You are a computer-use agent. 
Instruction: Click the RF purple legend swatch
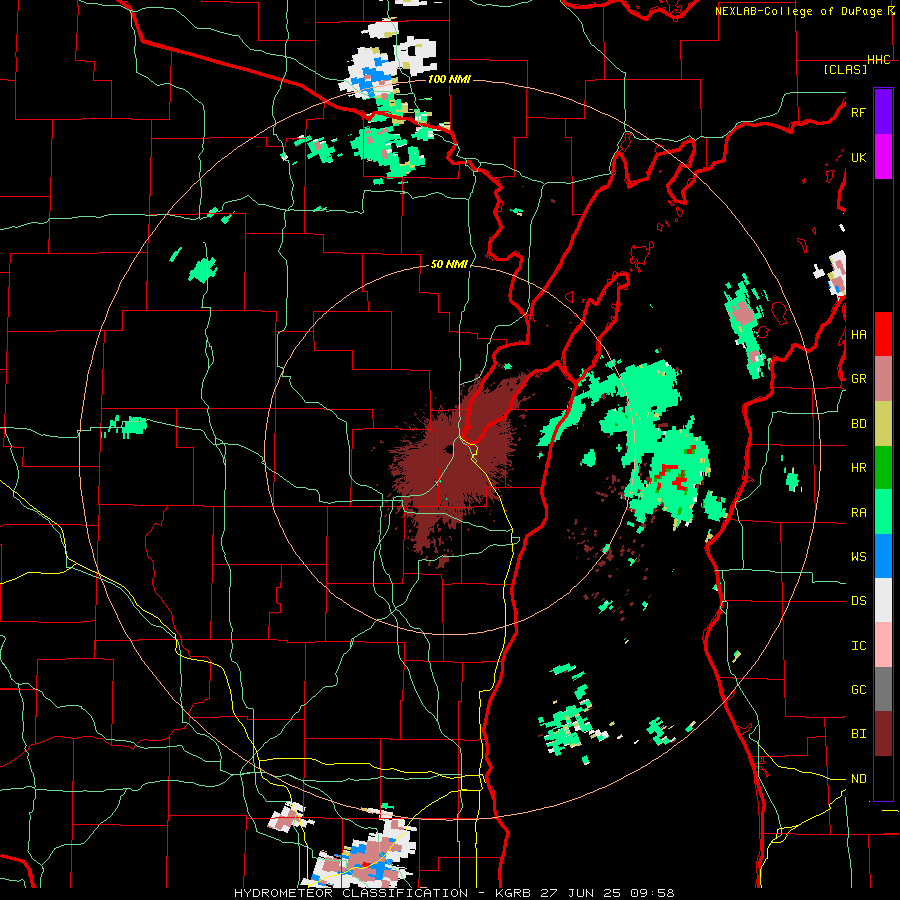(883, 112)
